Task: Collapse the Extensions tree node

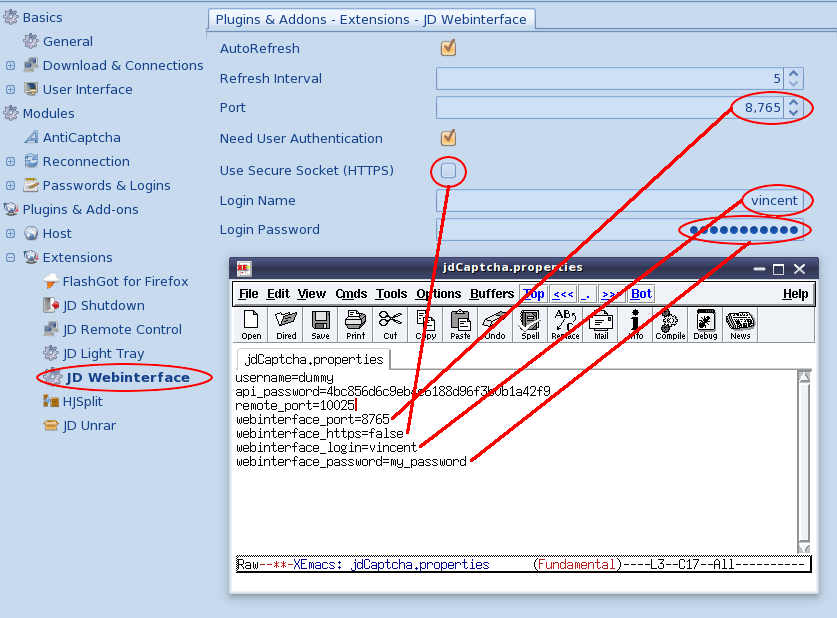Action: [10, 257]
